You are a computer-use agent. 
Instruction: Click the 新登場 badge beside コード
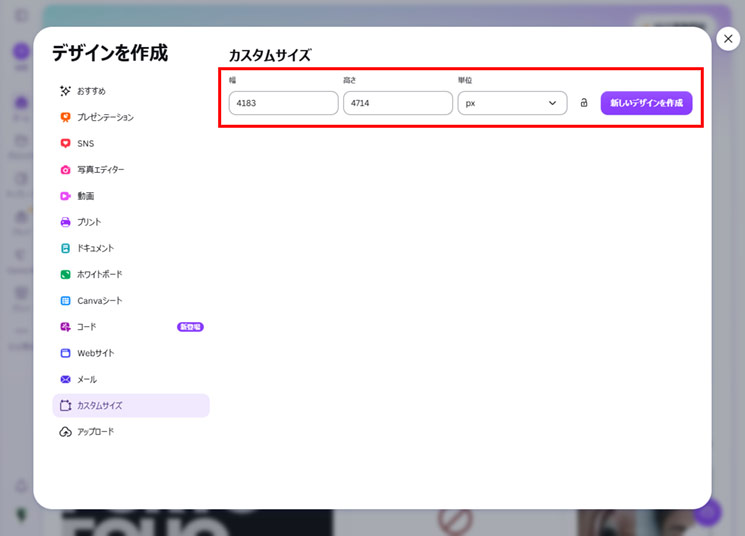point(190,327)
